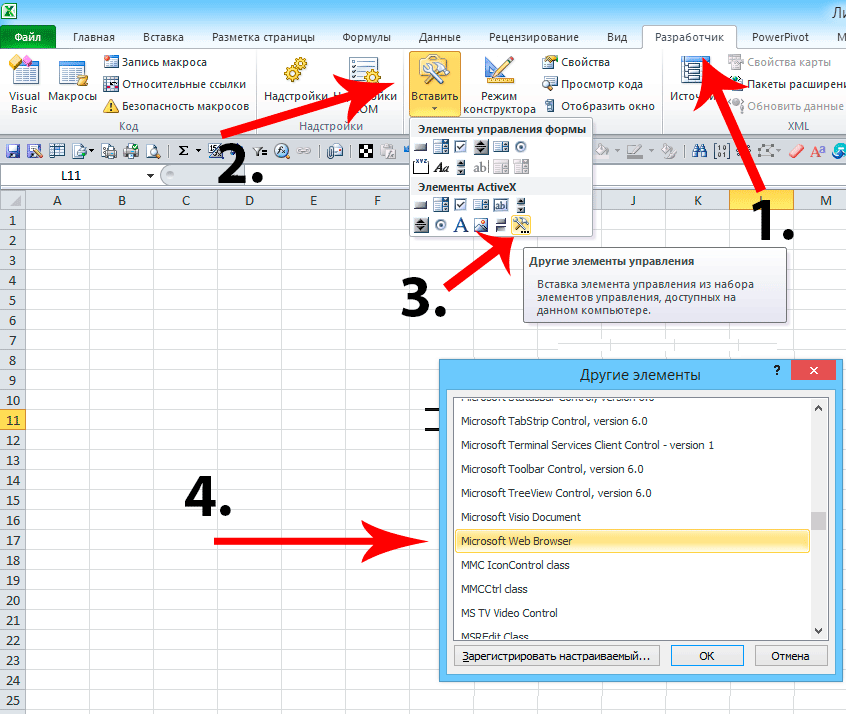The height and width of the screenshot is (714, 846).
Task: Click the checkerboard pattern icon
Action: [x=366, y=151]
